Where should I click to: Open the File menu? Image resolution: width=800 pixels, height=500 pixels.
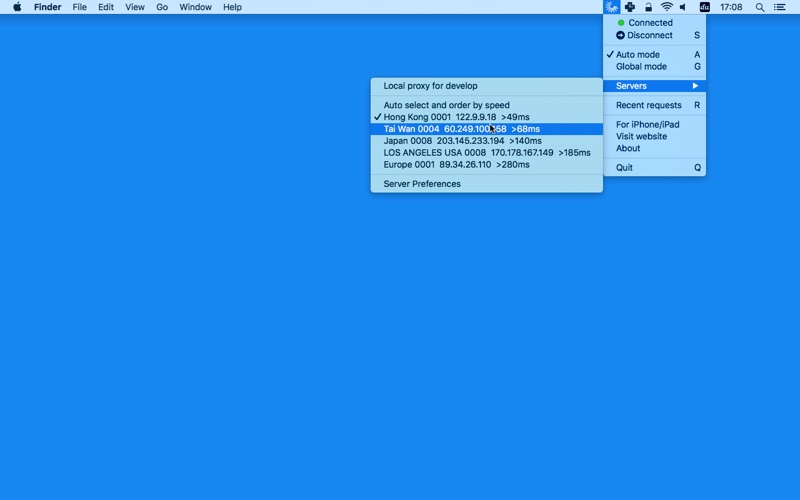[x=79, y=7]
